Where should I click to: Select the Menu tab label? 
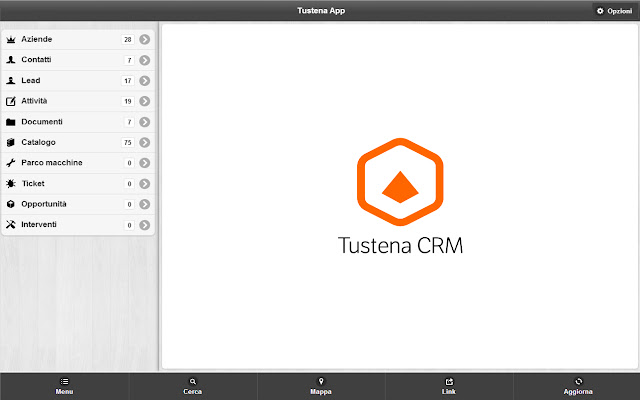coord(64,391)
